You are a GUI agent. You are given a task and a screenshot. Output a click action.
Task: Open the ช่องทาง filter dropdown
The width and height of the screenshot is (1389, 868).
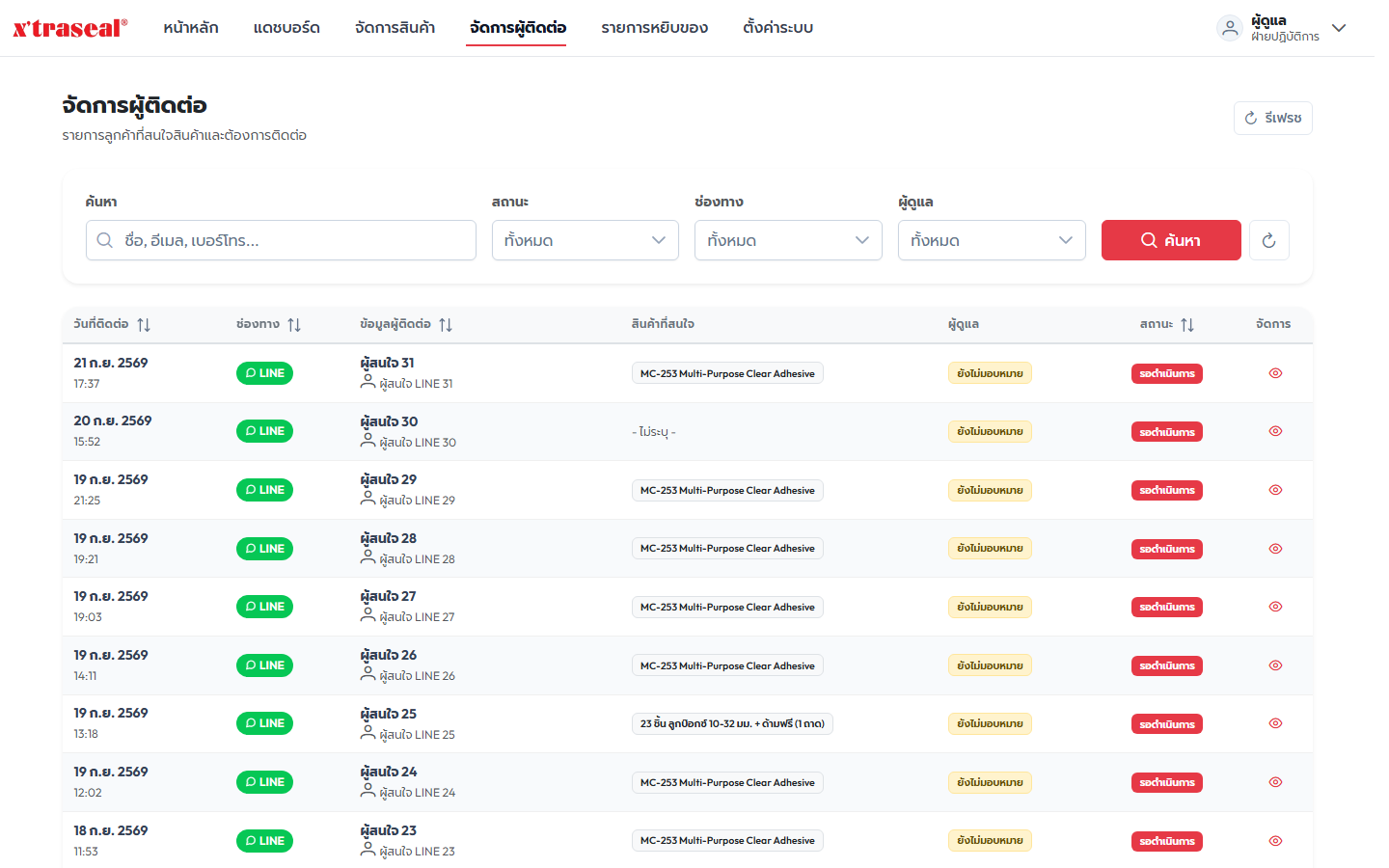point(788,240)
